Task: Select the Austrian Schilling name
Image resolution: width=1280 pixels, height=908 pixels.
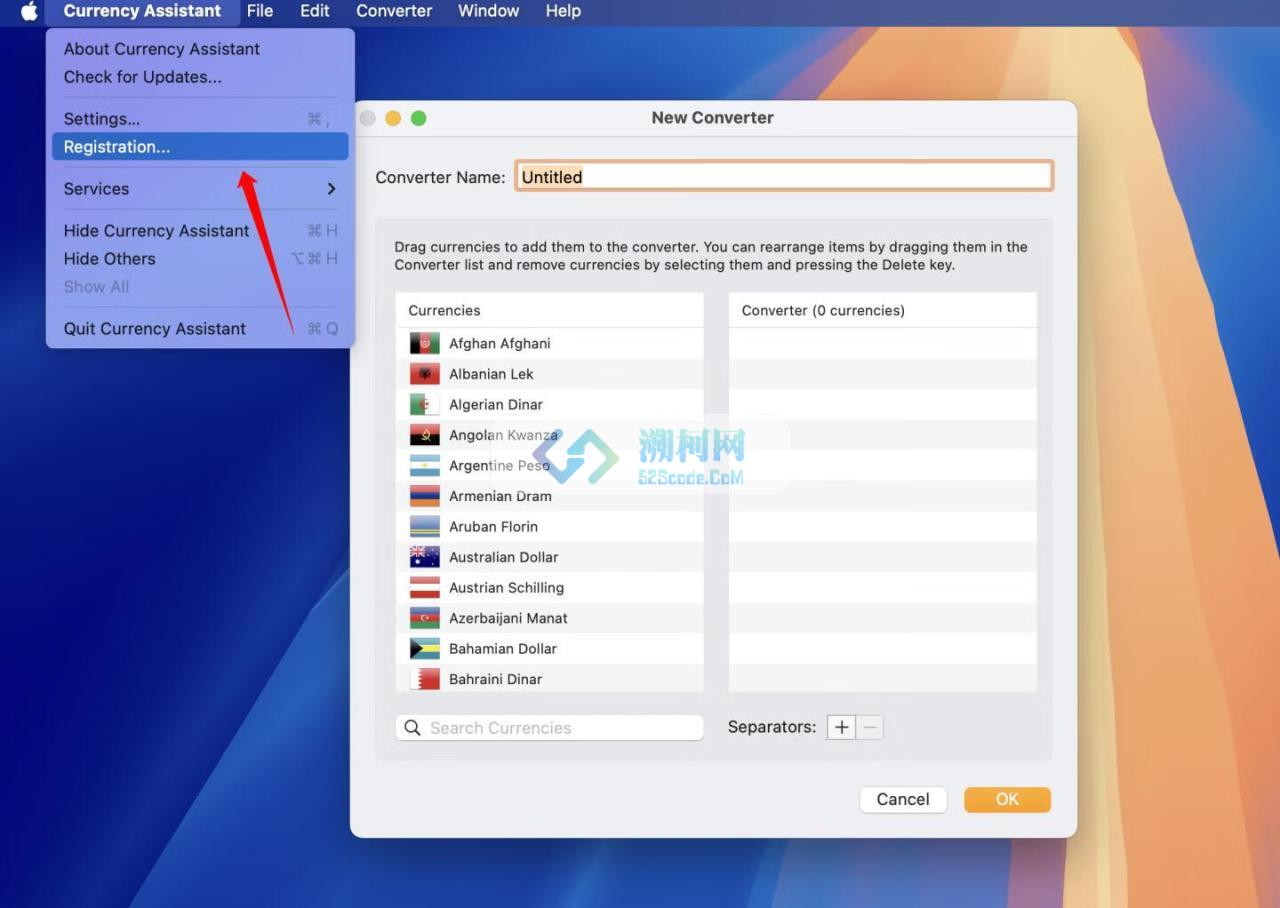Action: tap(506, 587)
